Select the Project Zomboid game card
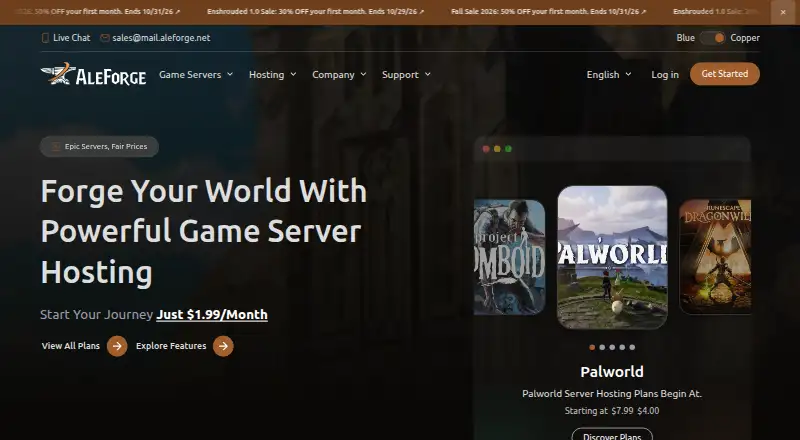The width and height of the screenshot is (800, 440). coord(509,257)
